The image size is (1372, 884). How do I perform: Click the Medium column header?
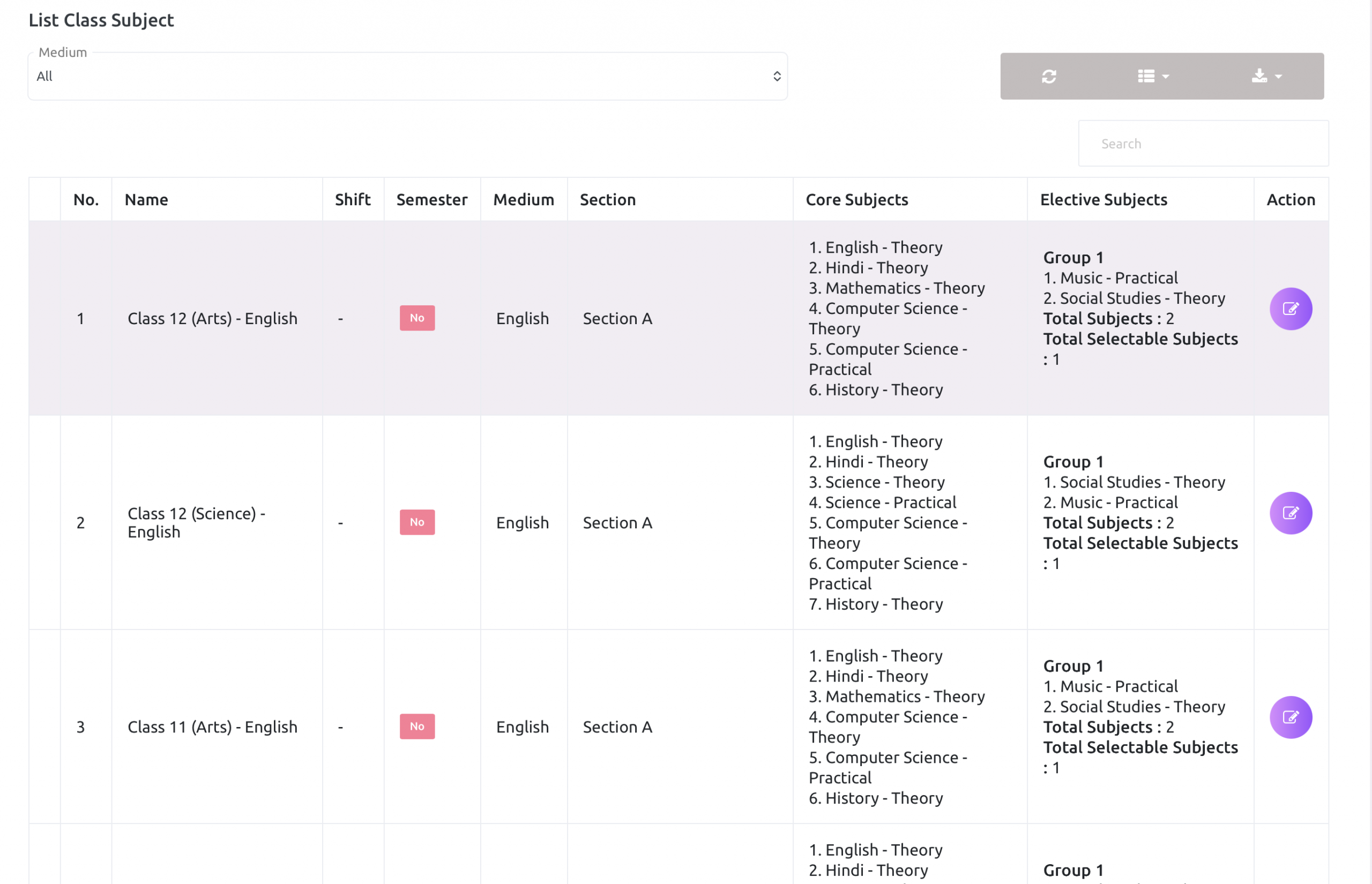(524, 200)
